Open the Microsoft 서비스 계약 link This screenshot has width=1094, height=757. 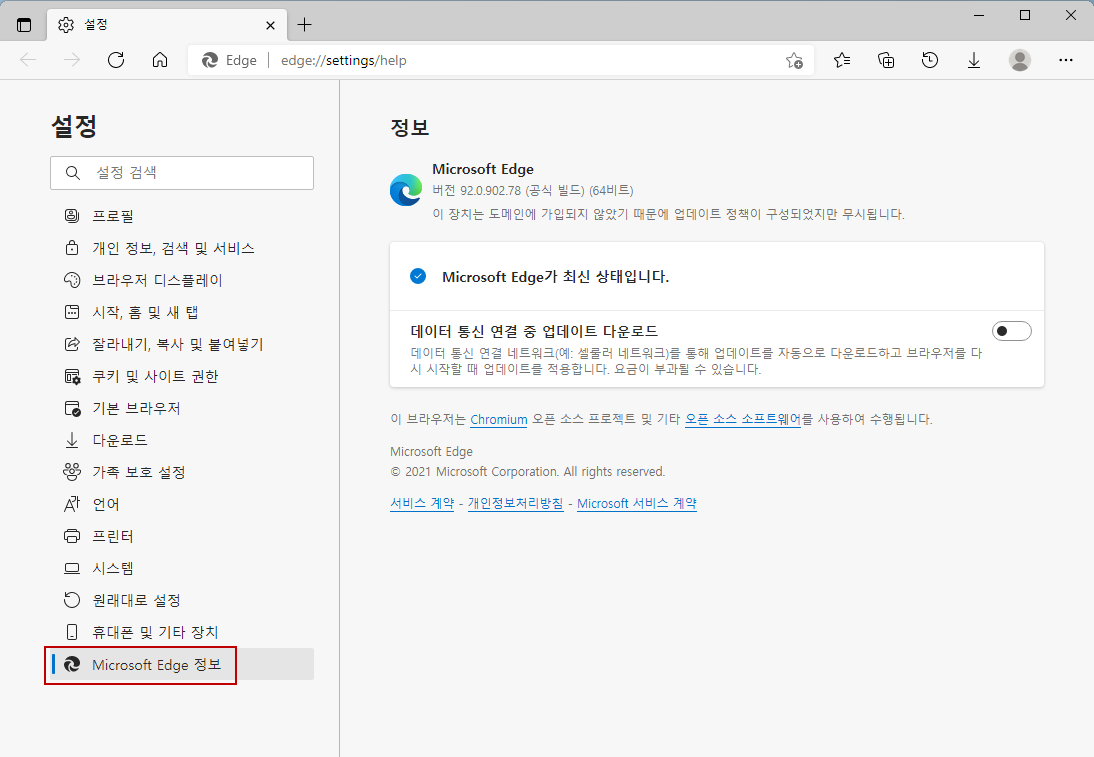(x=637, y=504)
